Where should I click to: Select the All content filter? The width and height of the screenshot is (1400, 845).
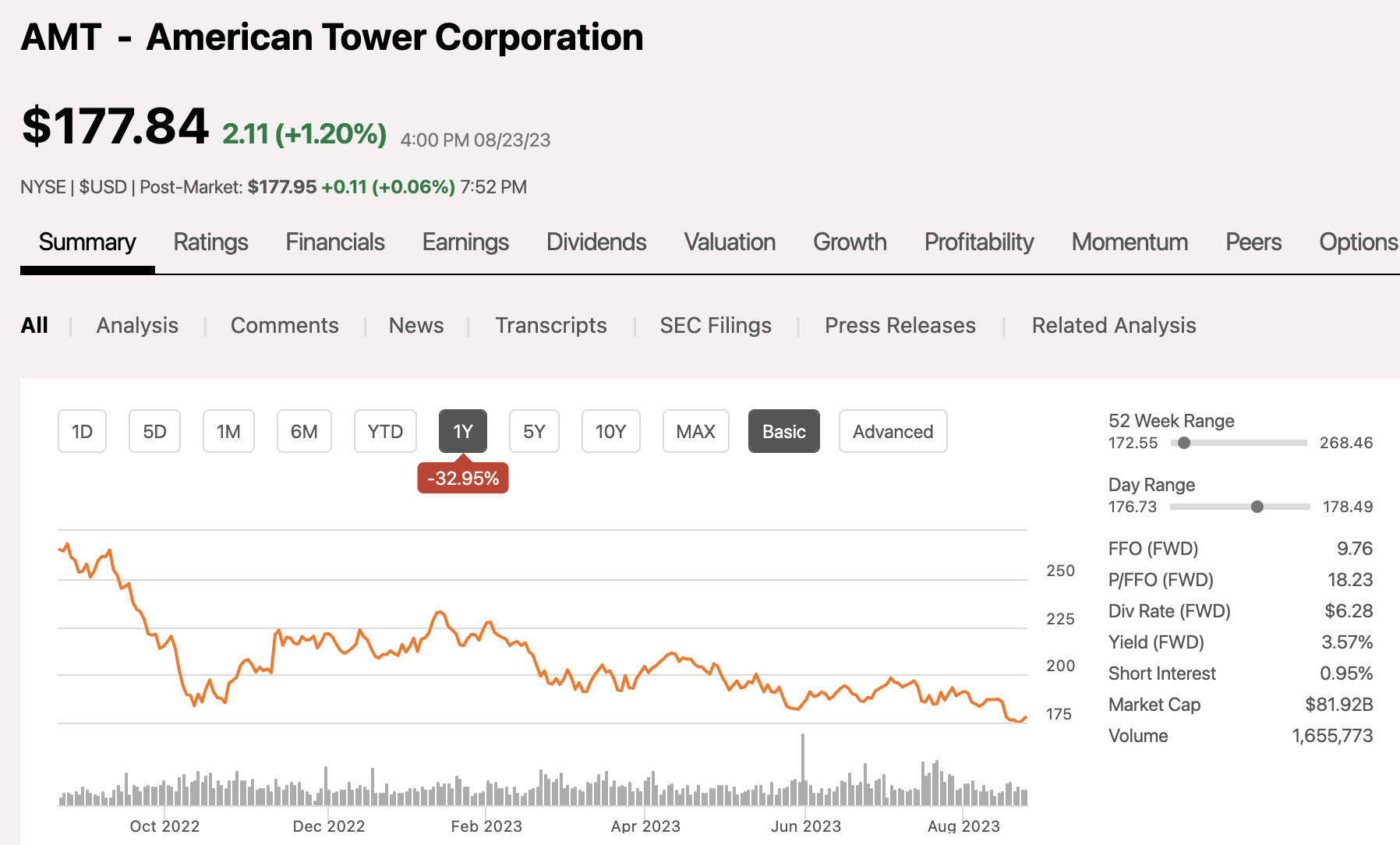click(x=34, y=325)
